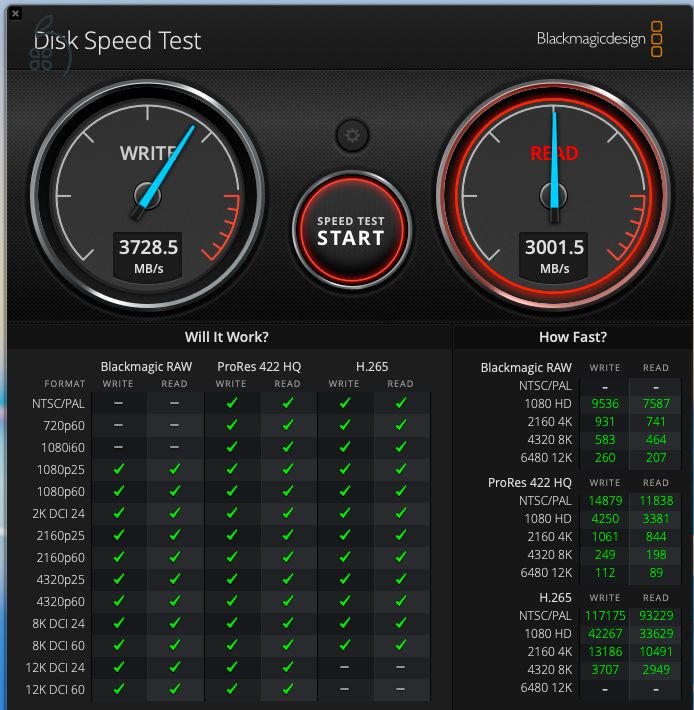Image resolution: width=694 pixels, height=710 pixels.
Task: Click the 4320p60 format row label
Action: 61,601
